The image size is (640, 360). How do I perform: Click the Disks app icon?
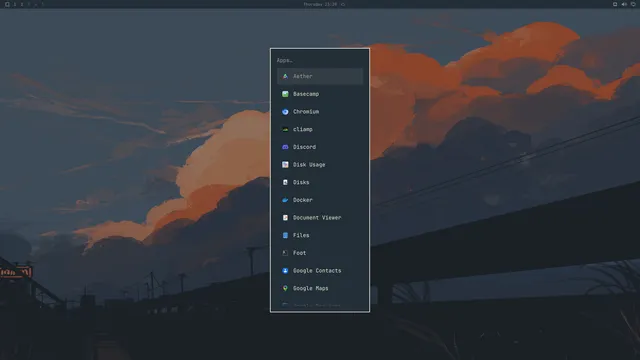285,182
